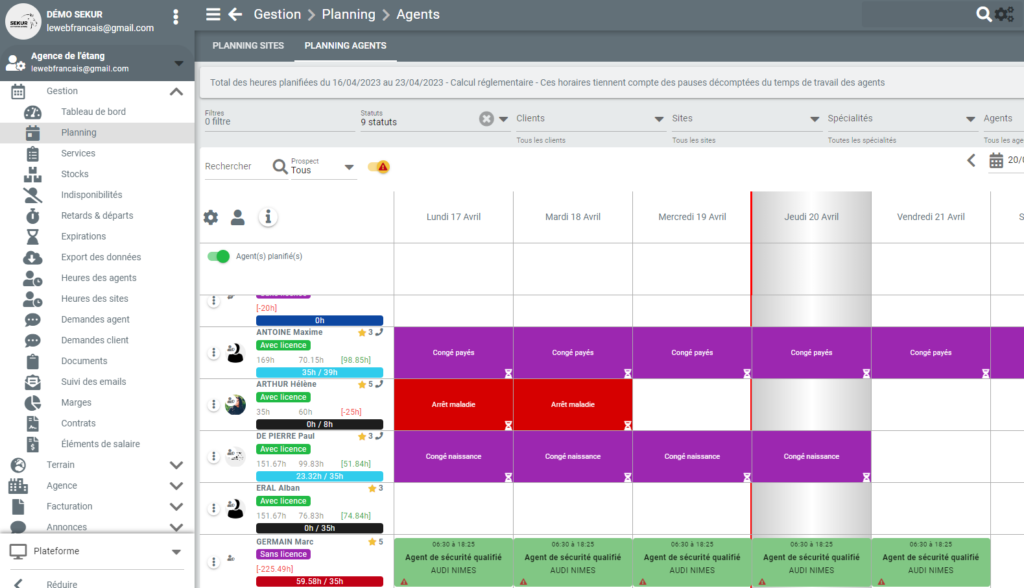
Task: Expand the Terrain section in sidebar
Action: 176,465
